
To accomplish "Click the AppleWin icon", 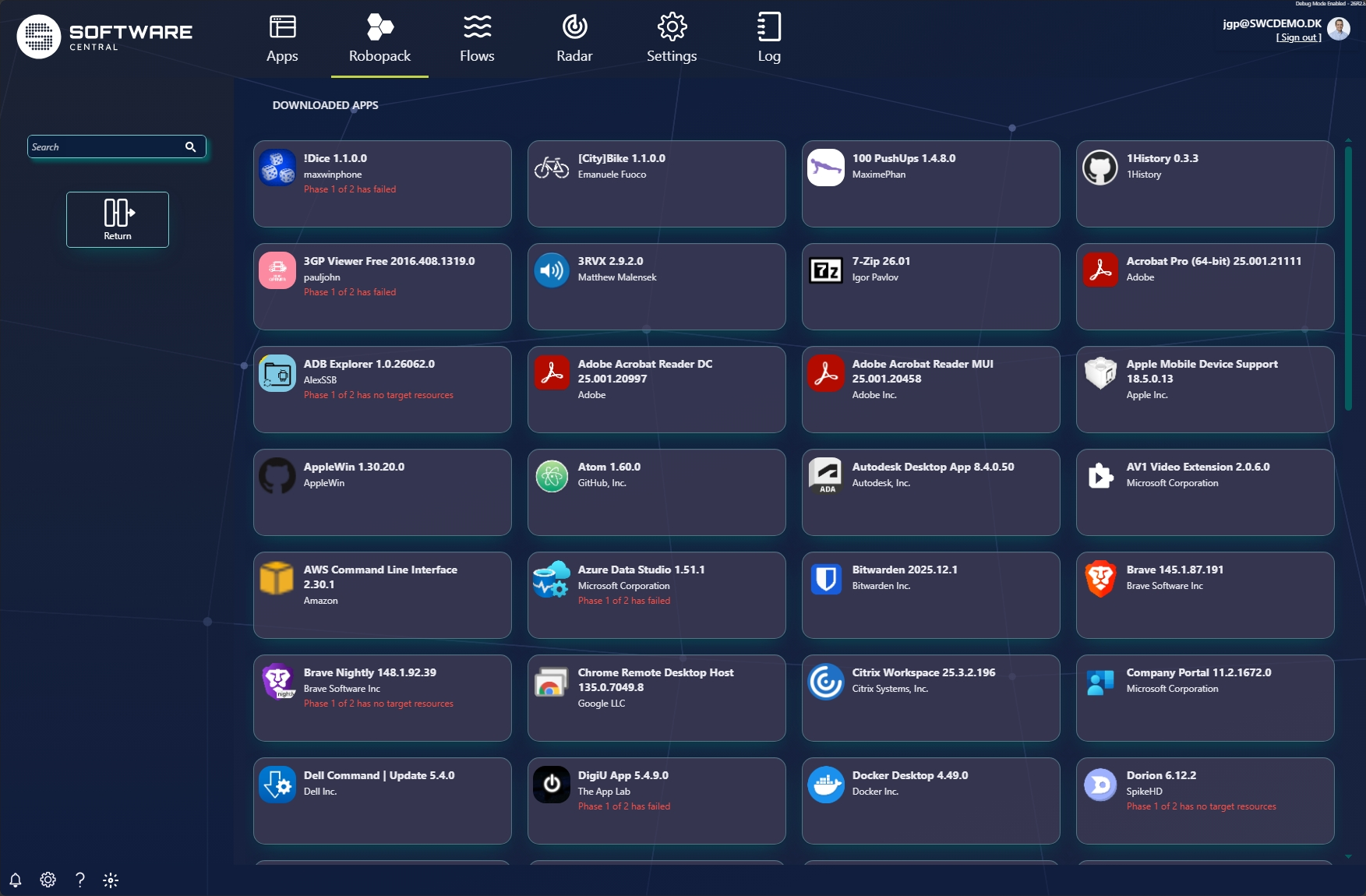I will pos(277,476).
